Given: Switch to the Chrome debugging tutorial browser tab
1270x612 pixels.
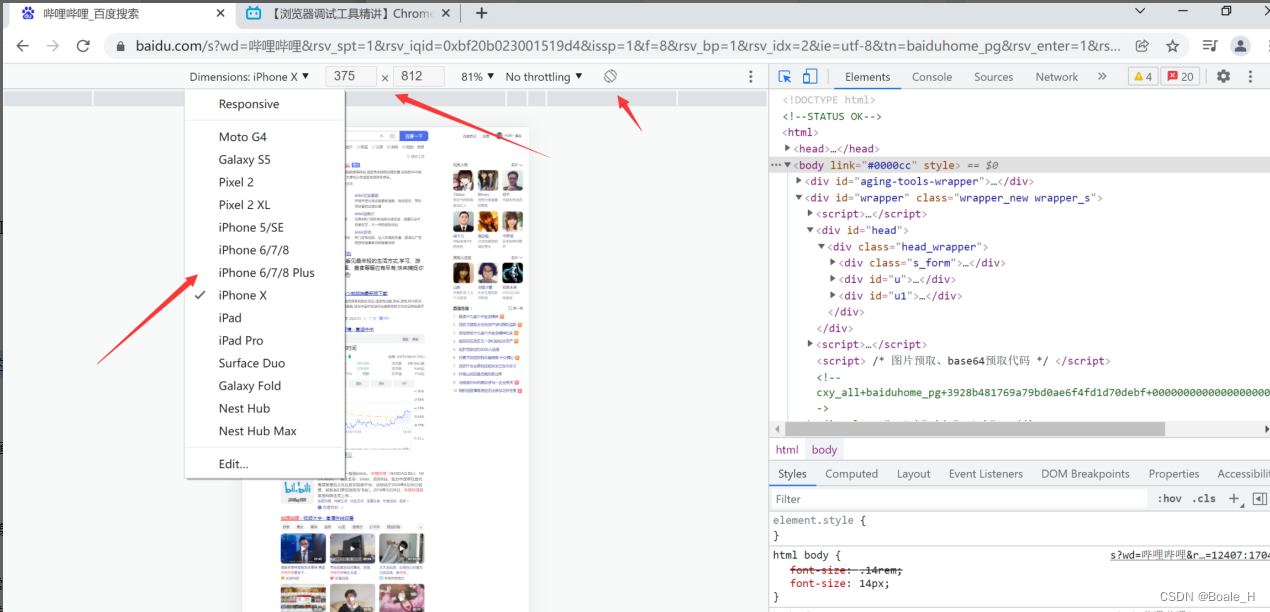Looking at the screenshot, I should [350, 14].
